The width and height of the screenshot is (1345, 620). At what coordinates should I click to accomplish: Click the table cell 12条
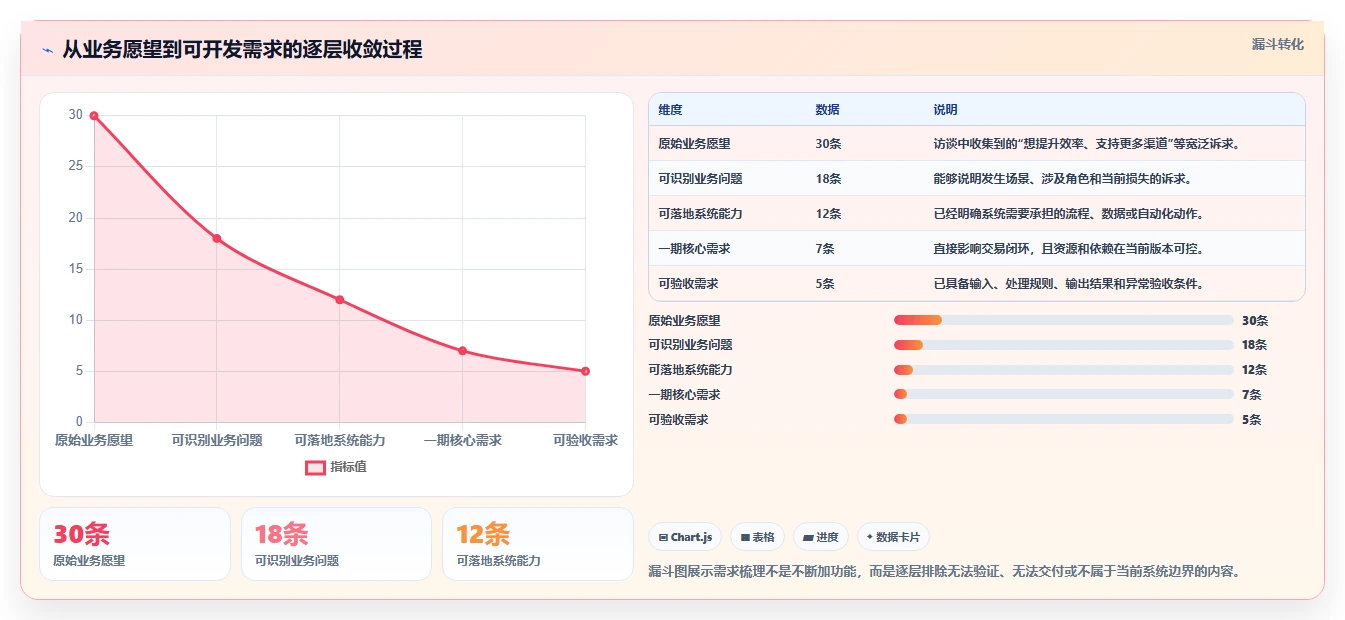pos(828,214)
